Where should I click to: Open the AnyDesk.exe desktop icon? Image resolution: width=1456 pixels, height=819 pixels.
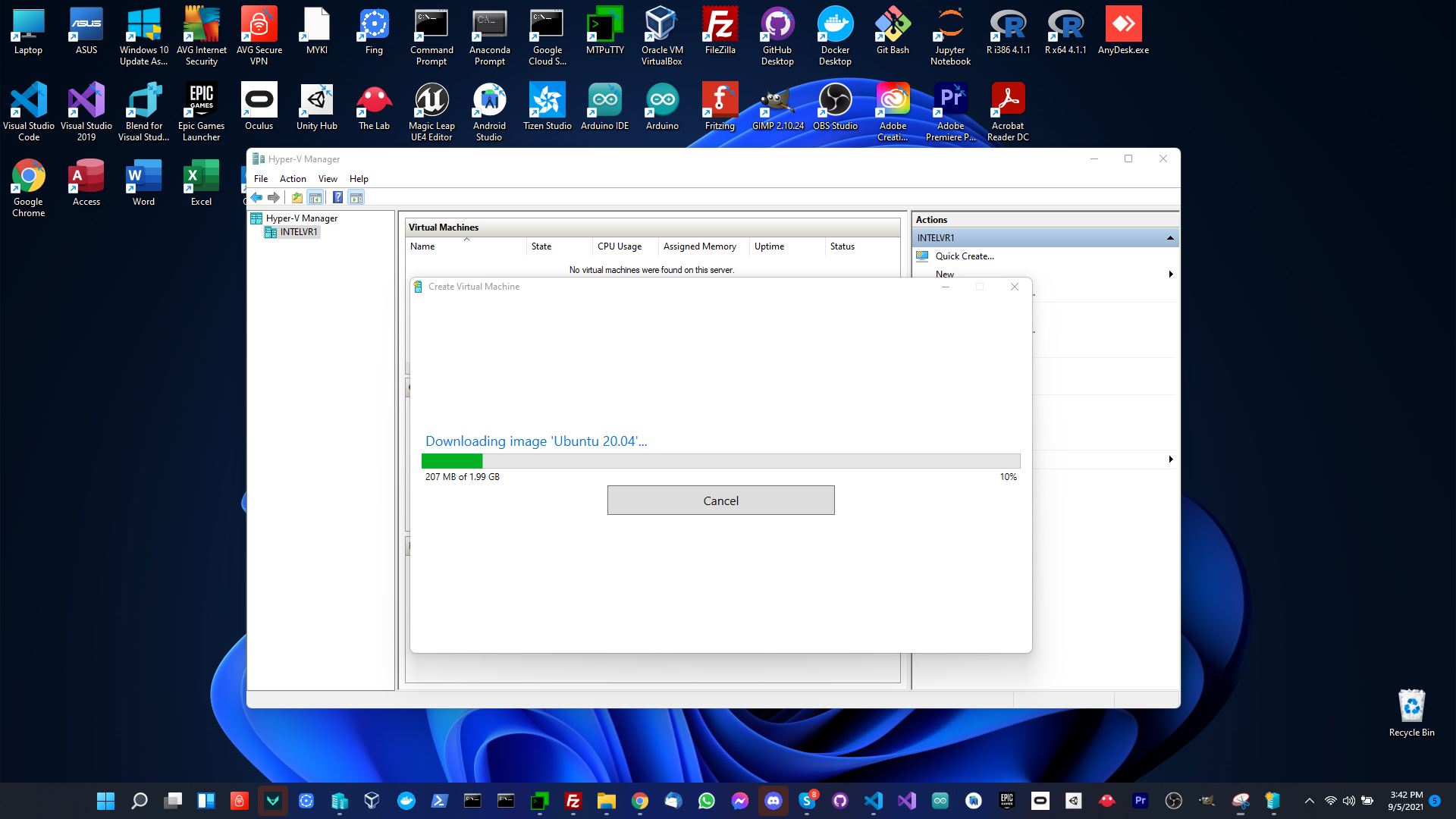click(1123, 30)
